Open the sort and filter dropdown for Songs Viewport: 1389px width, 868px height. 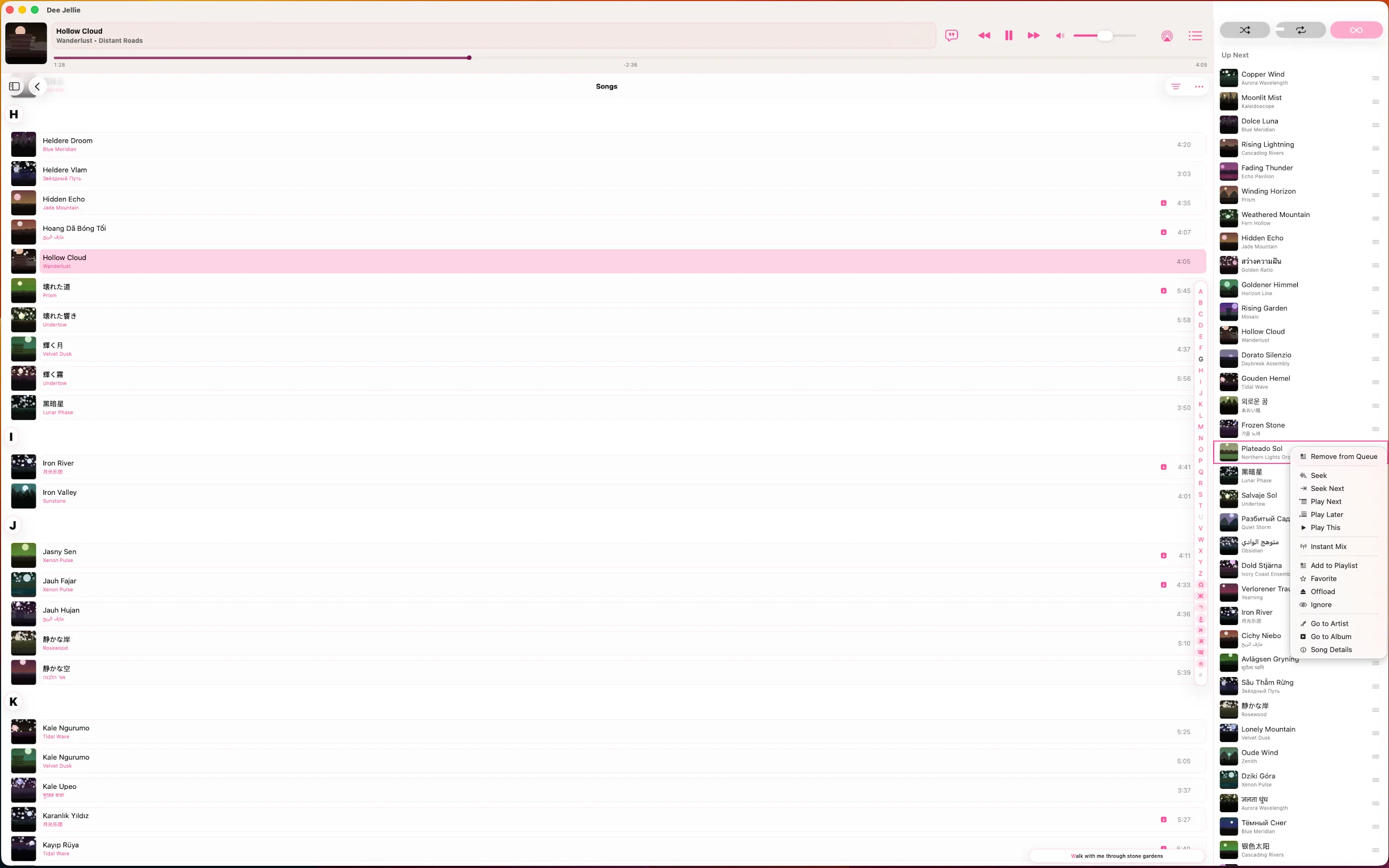coord(1175,87)
